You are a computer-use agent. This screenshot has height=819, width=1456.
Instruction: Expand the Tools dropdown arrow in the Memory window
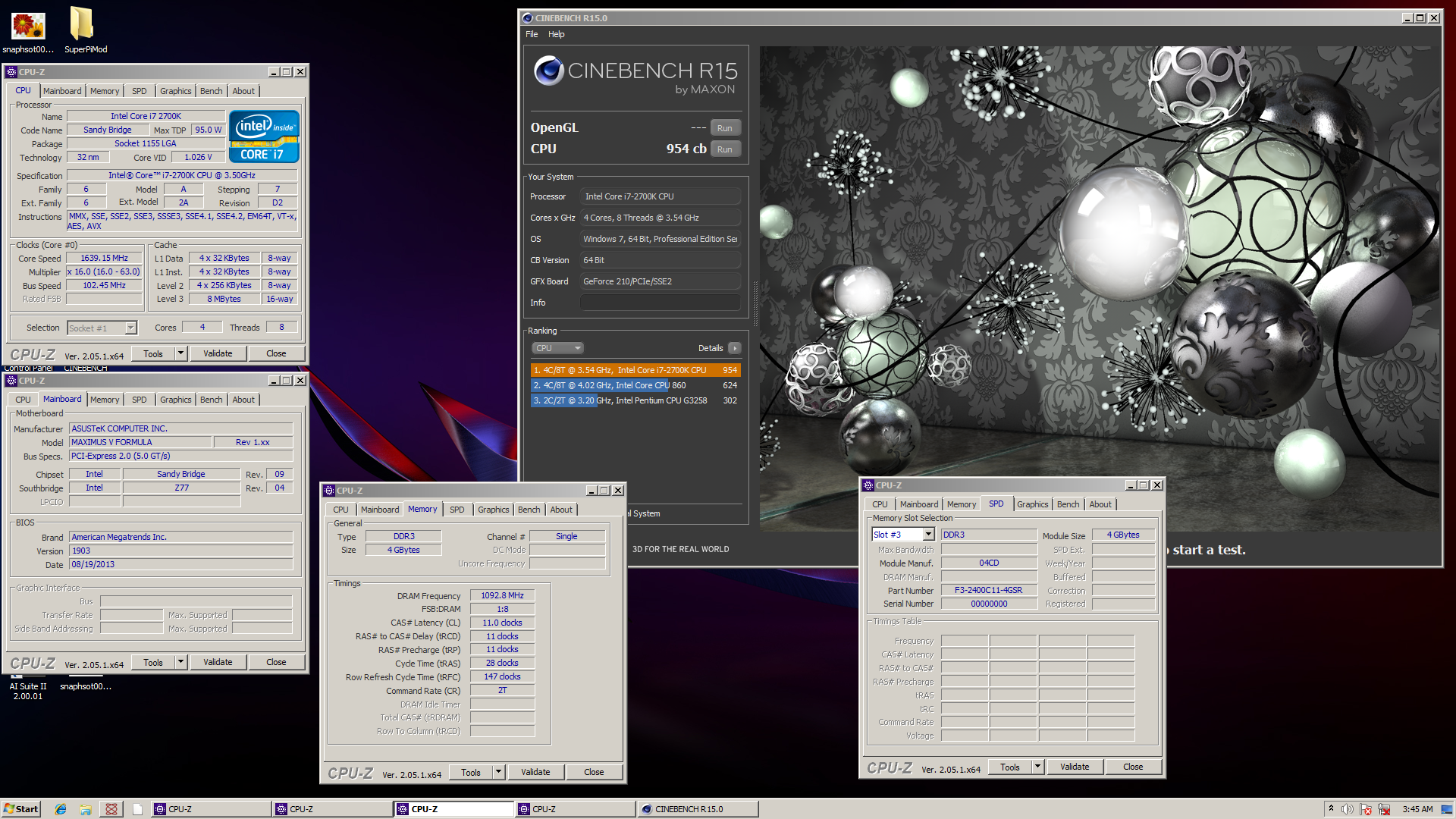click(x=498, y=772)
